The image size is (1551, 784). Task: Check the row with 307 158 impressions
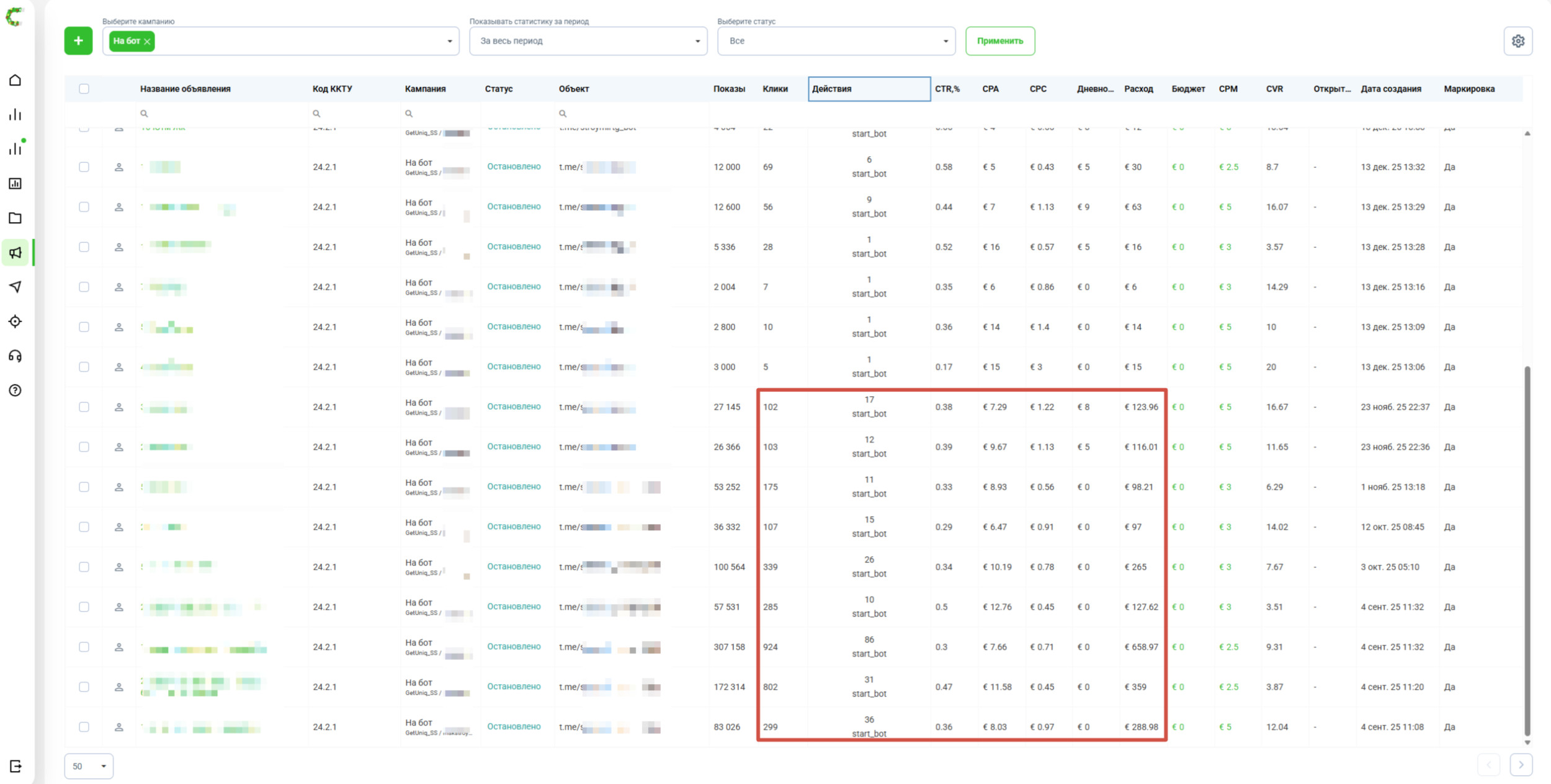point(84,647)
